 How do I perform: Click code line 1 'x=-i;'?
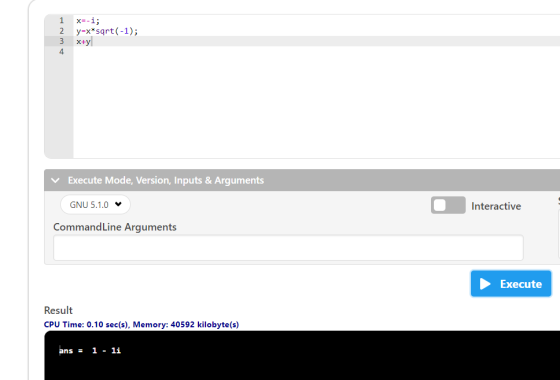point(88,21)
